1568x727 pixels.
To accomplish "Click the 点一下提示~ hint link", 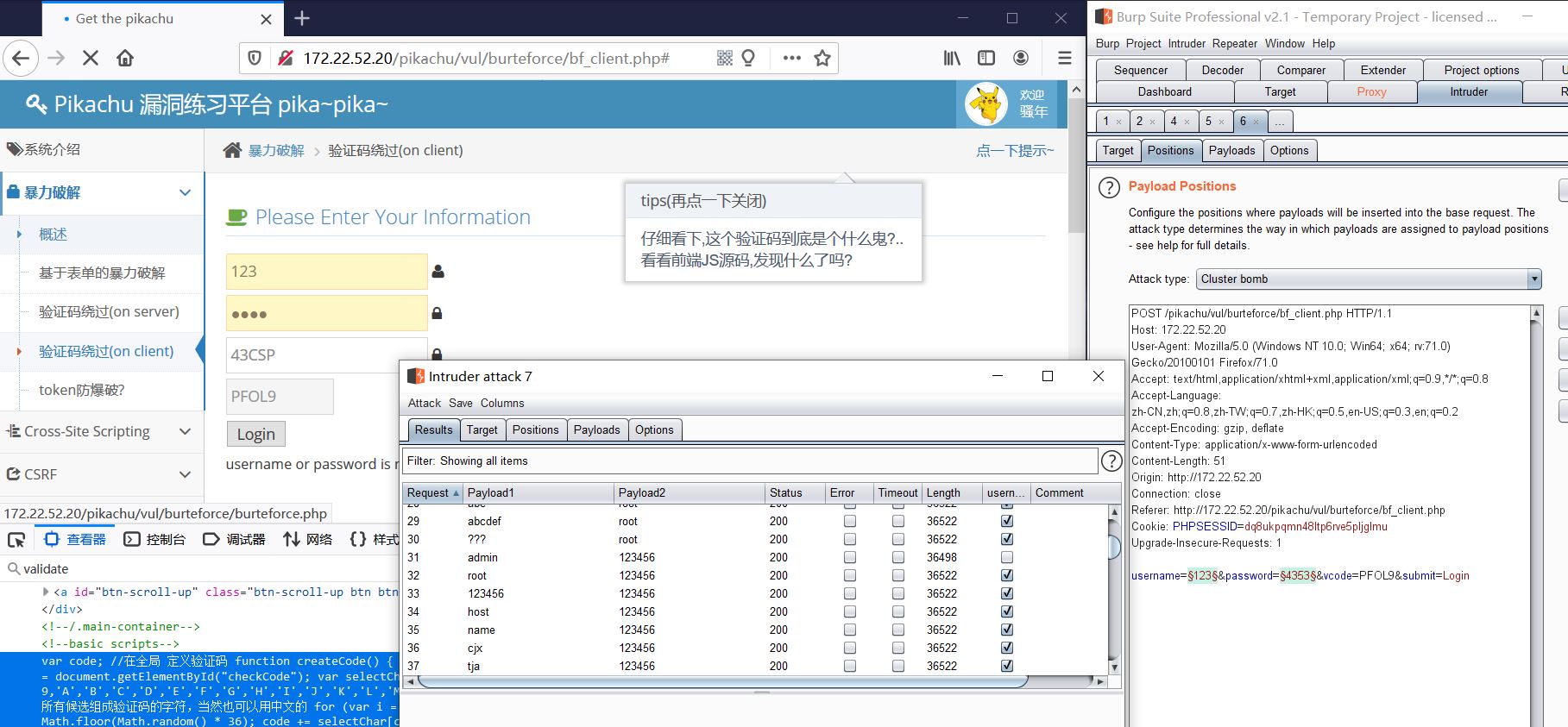I will [1015, 150].
